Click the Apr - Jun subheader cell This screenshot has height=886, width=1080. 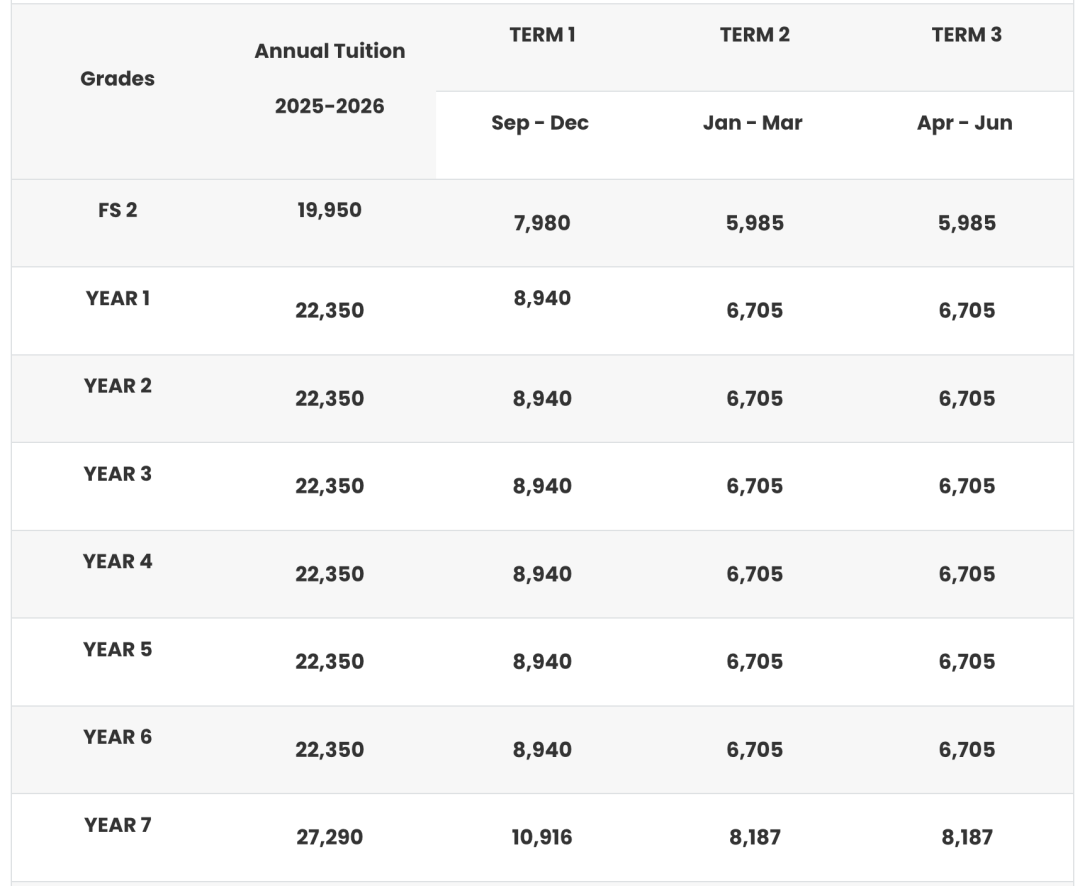tap(965, 123)
